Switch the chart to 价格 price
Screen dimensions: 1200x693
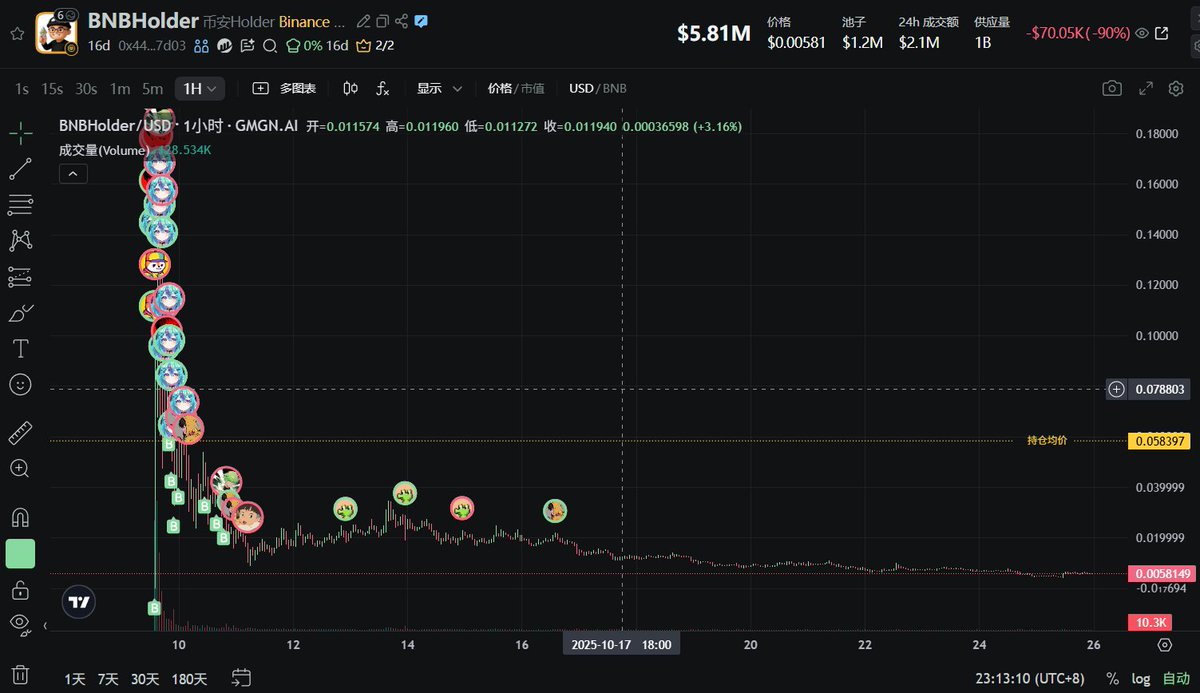(499, 89)
